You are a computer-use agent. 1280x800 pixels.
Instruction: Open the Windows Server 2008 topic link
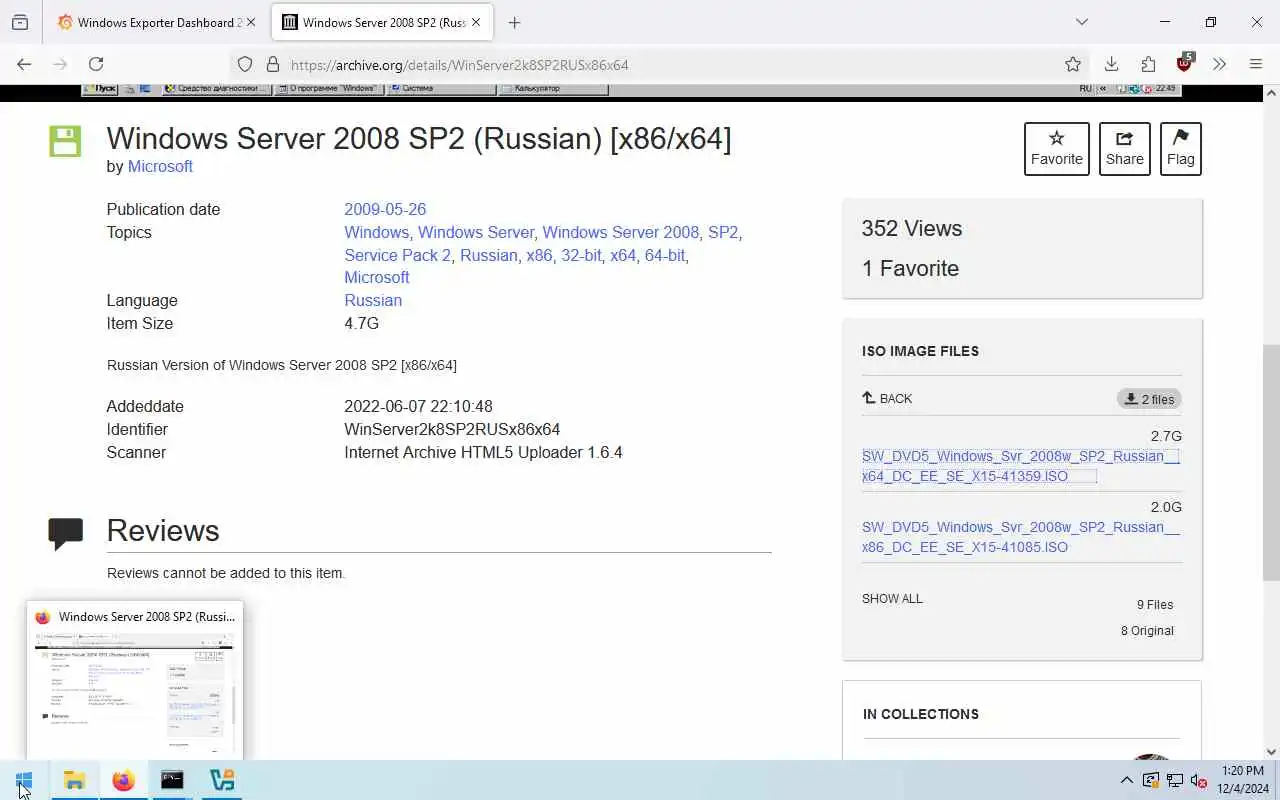(620, 232)
